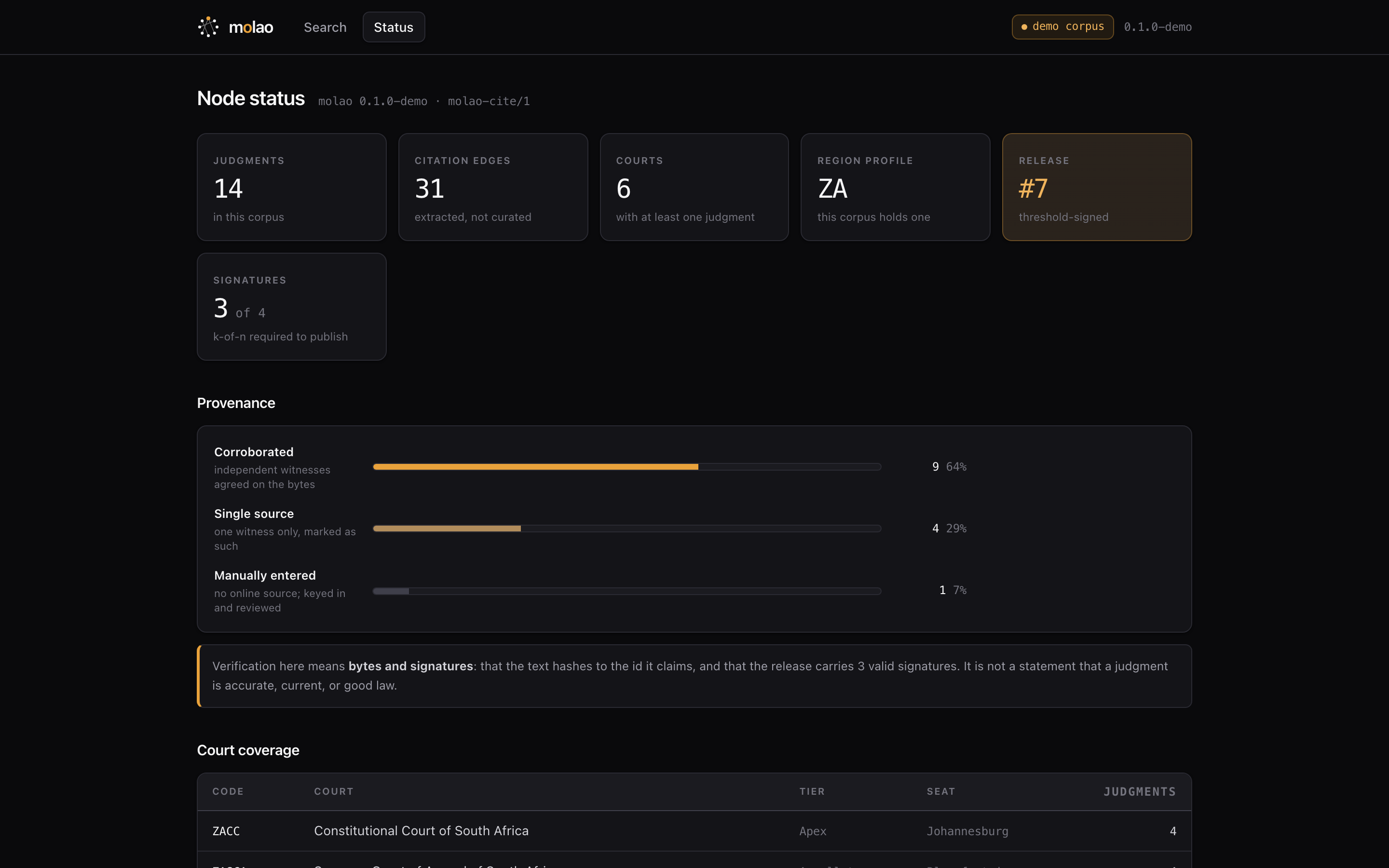The width and height of the screenshot is (1389, 868).
Task: Switch to the Status tab
Action: 394,27
